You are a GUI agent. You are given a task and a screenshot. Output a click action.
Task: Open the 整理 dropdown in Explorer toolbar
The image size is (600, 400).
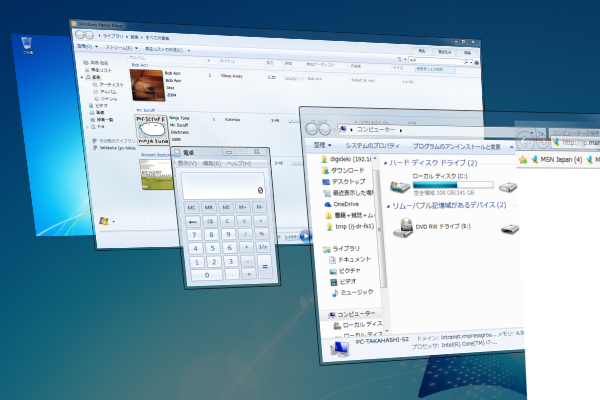pos(322,145)
